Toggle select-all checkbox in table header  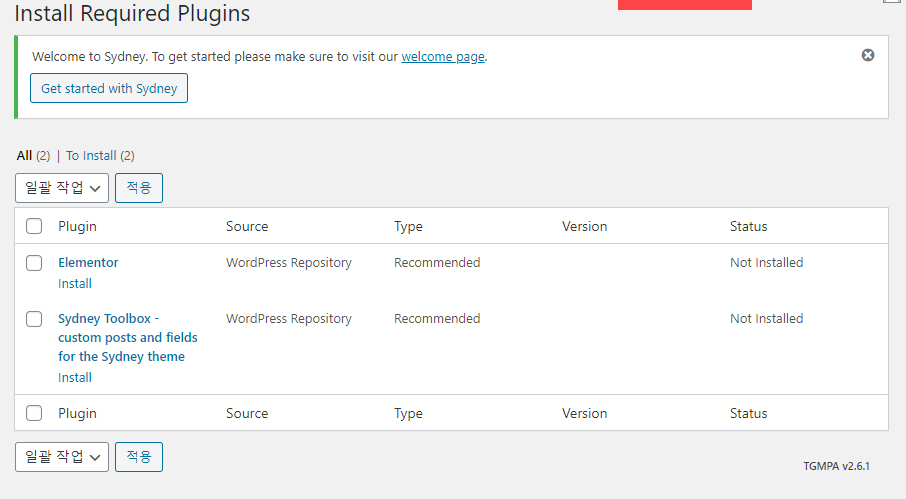coord(34,226)
